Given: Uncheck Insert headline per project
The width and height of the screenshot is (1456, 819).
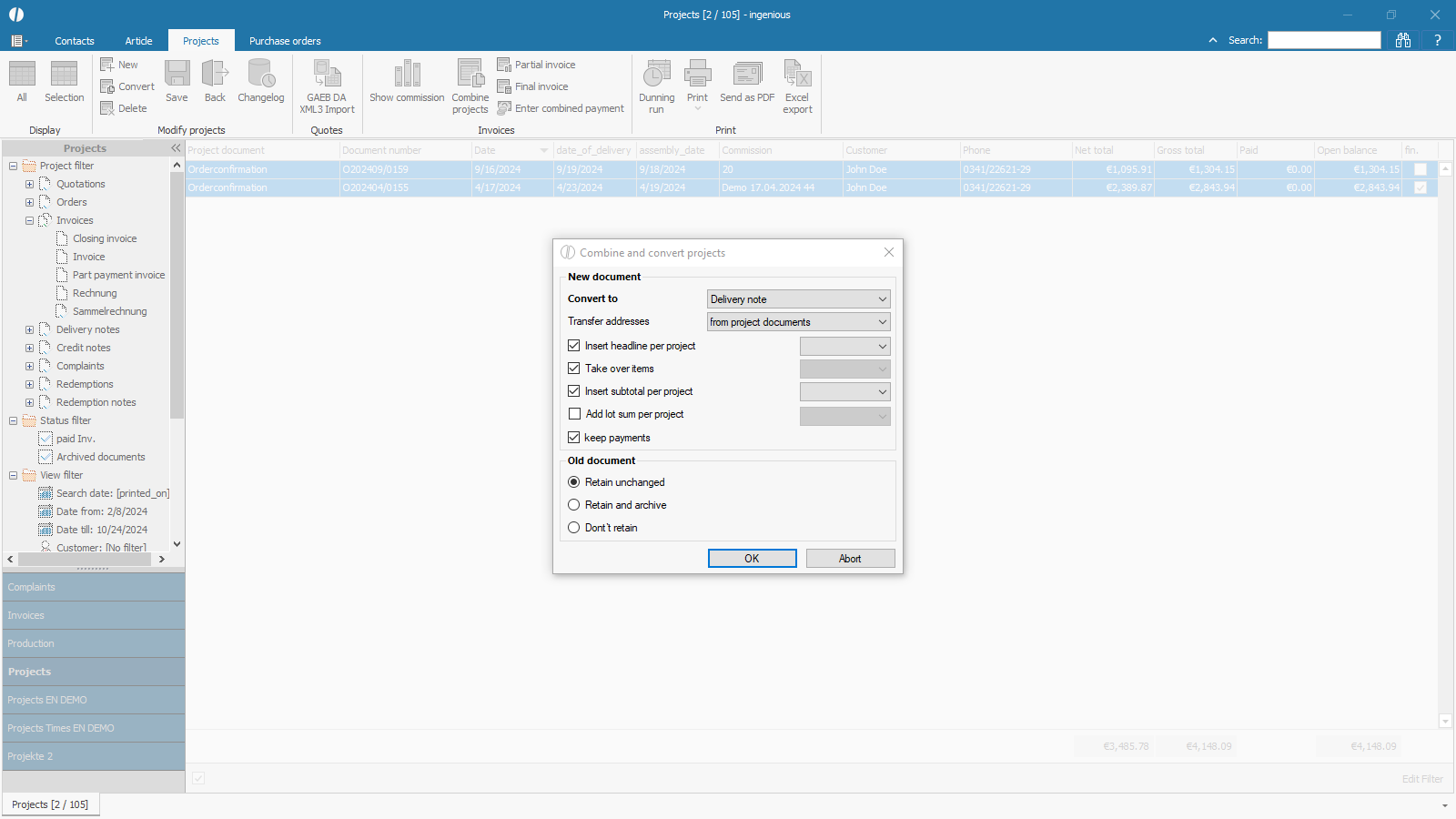Looking at the screenshot, I should [x=574, y=346].
